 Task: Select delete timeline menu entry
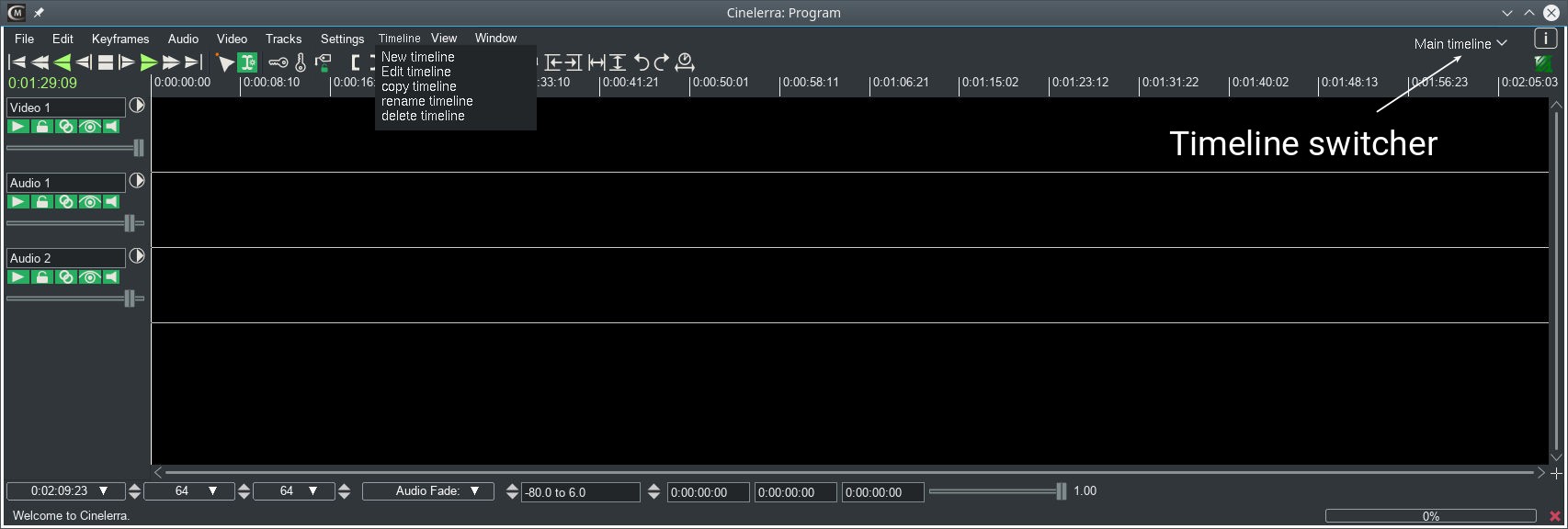point(423,116)
